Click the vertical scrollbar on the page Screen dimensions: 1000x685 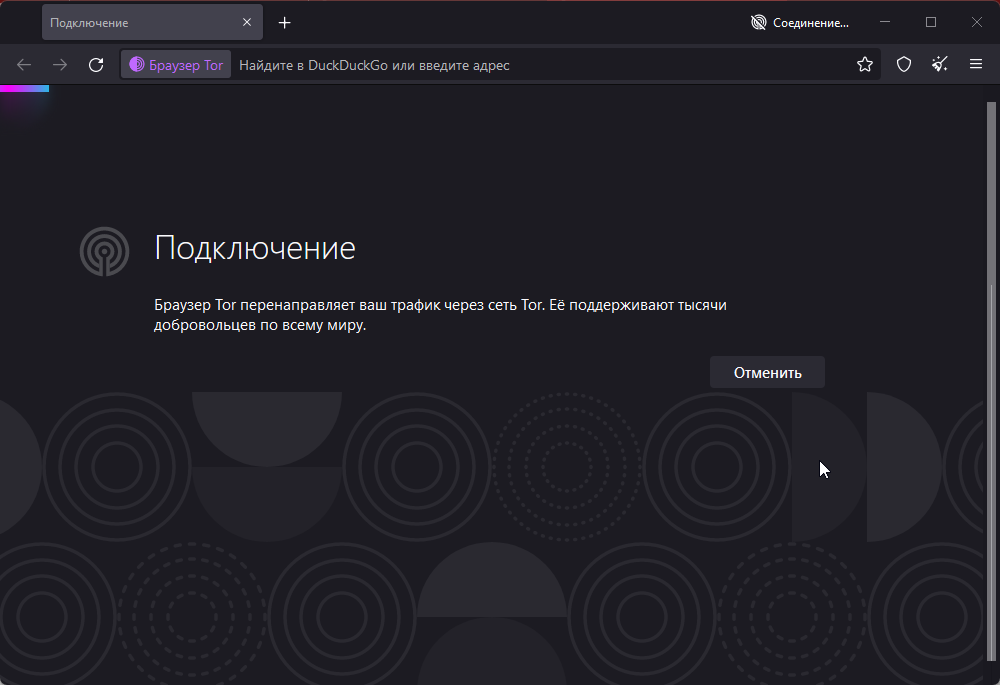point(991,381)
